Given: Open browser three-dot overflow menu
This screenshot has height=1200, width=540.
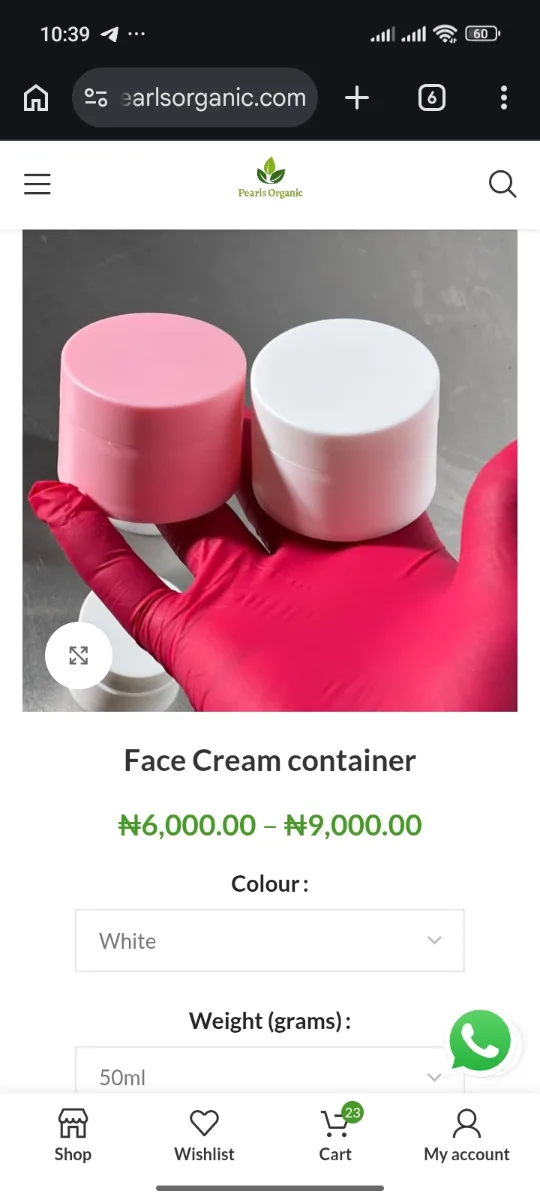Looking at the screenshot, I should coord(503,98).
